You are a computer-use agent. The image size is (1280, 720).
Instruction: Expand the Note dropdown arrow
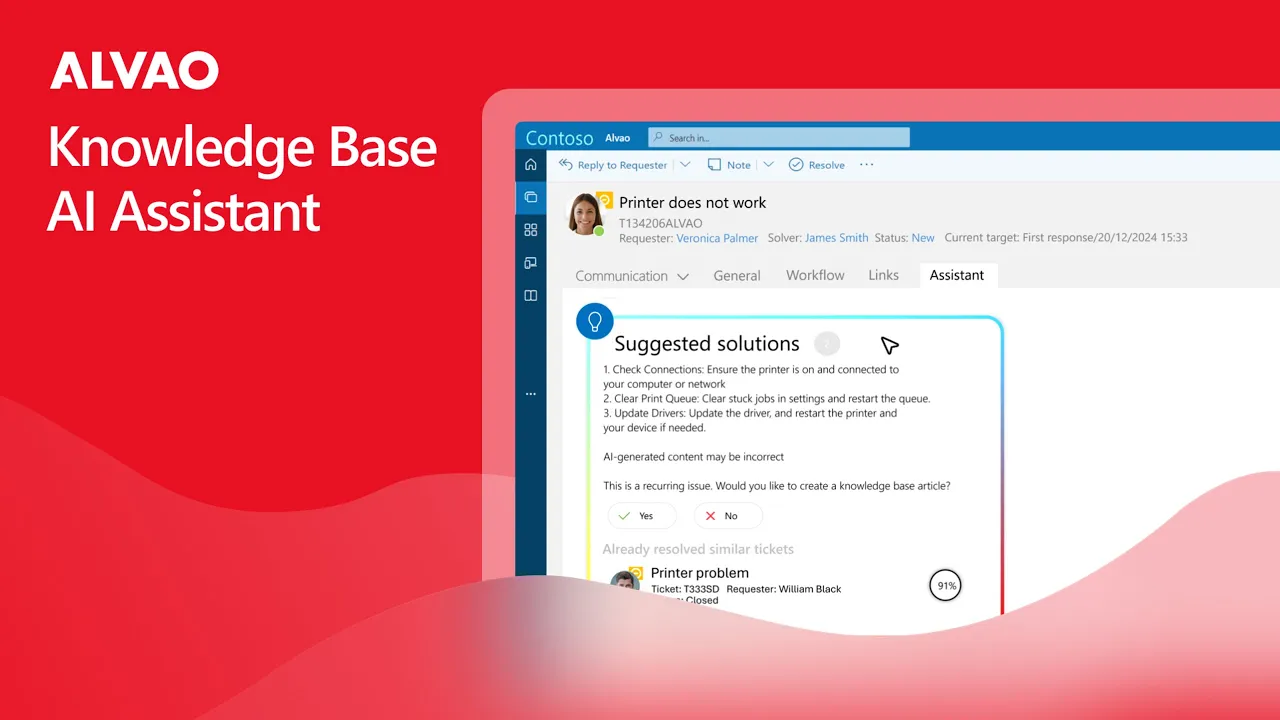(x=768, y=165)
